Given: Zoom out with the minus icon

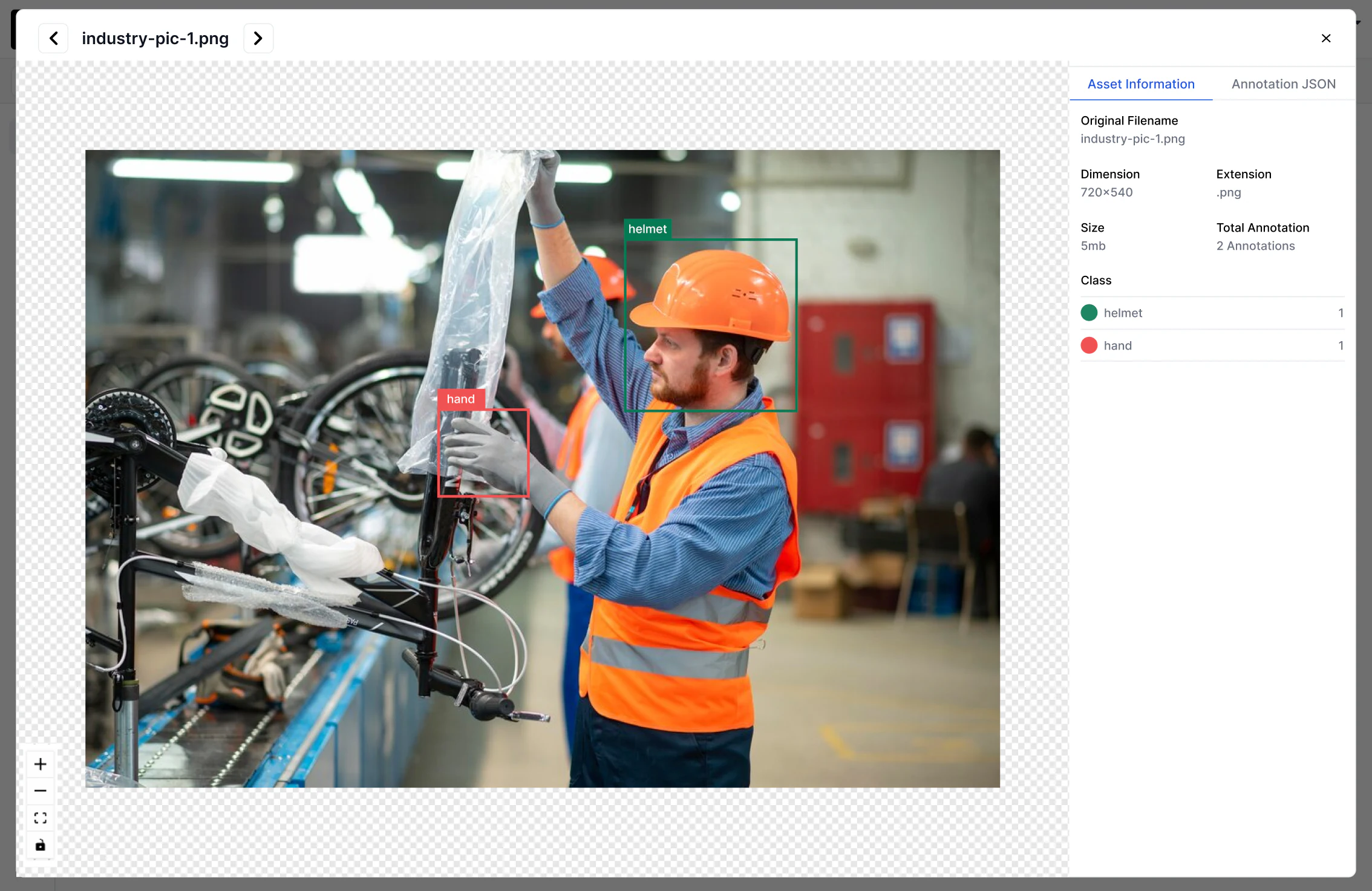Looking at the screenshot, I should 41,791.
